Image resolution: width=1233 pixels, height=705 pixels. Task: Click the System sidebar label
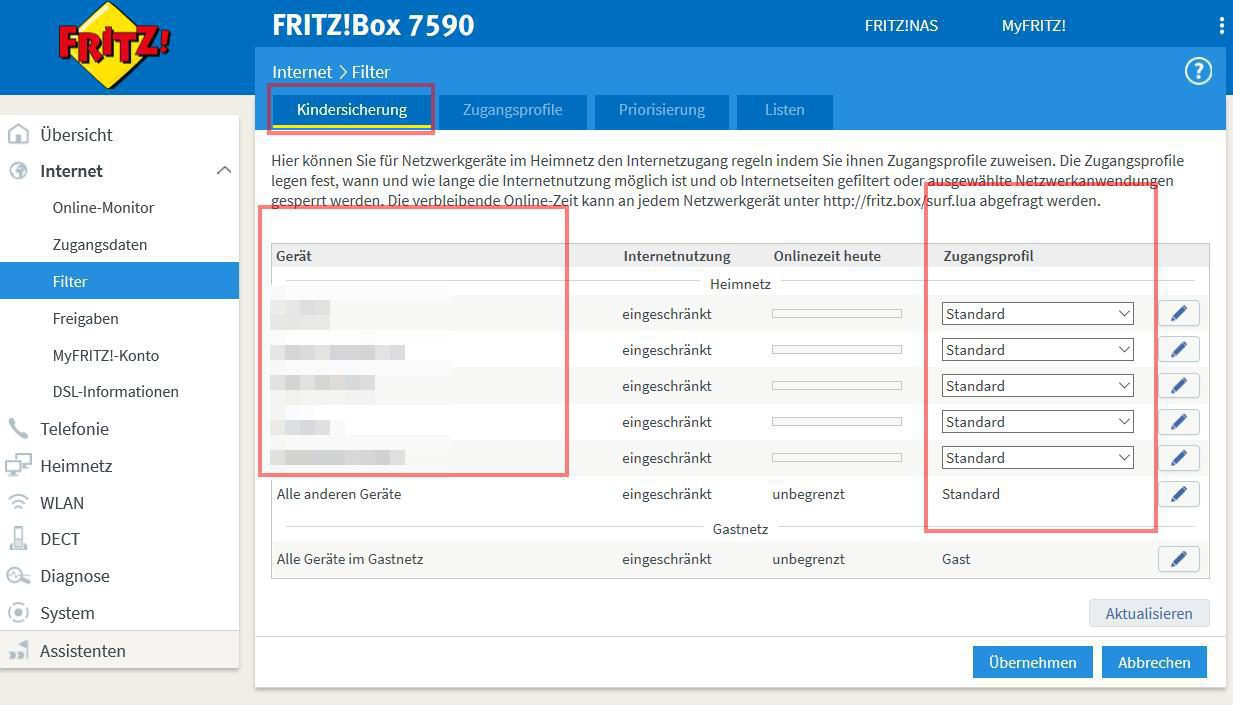coord(67,613)
